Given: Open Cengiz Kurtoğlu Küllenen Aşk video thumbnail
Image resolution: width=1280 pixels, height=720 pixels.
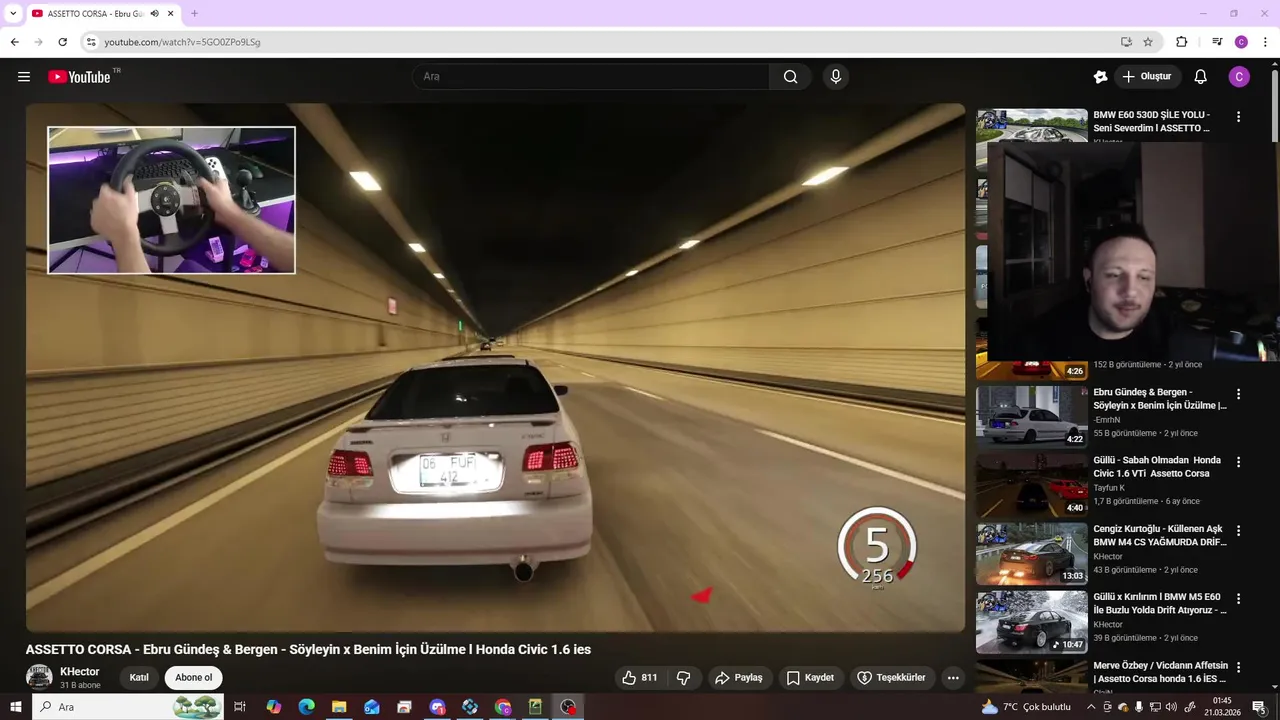Looking at the screenshot, I should point(1031,553).
